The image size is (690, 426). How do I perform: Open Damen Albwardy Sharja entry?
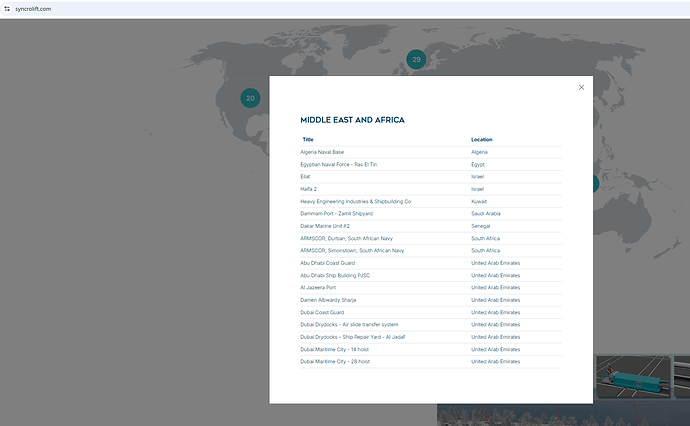(330, 300)
